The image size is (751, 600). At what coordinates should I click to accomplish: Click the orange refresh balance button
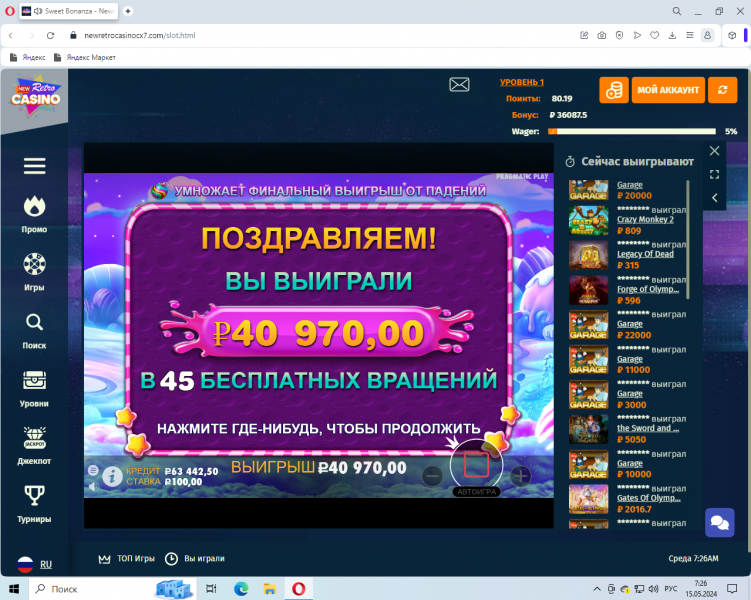[x=722, y=90]
